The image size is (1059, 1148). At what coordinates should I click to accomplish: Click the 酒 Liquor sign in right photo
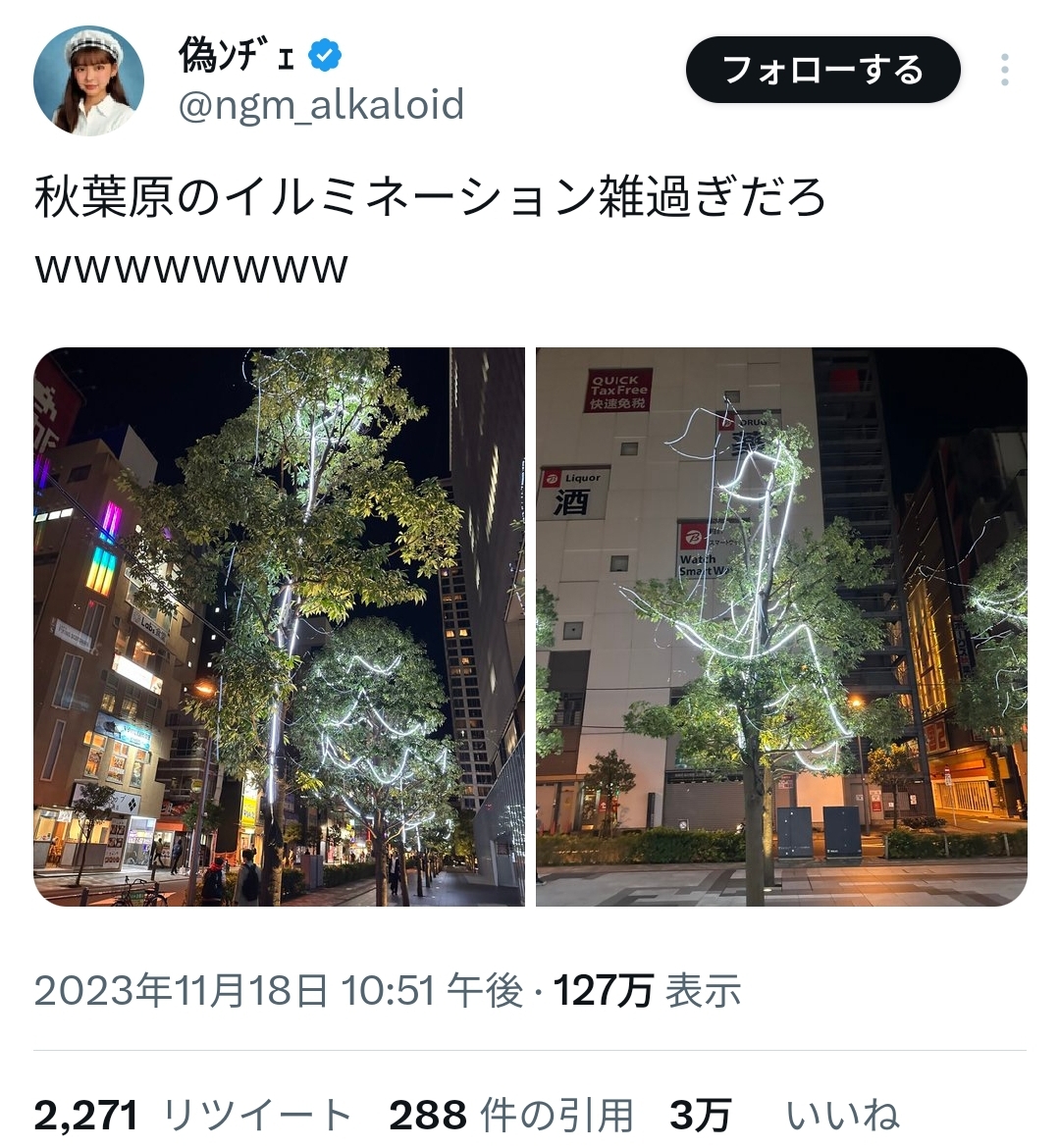point(575,495)
